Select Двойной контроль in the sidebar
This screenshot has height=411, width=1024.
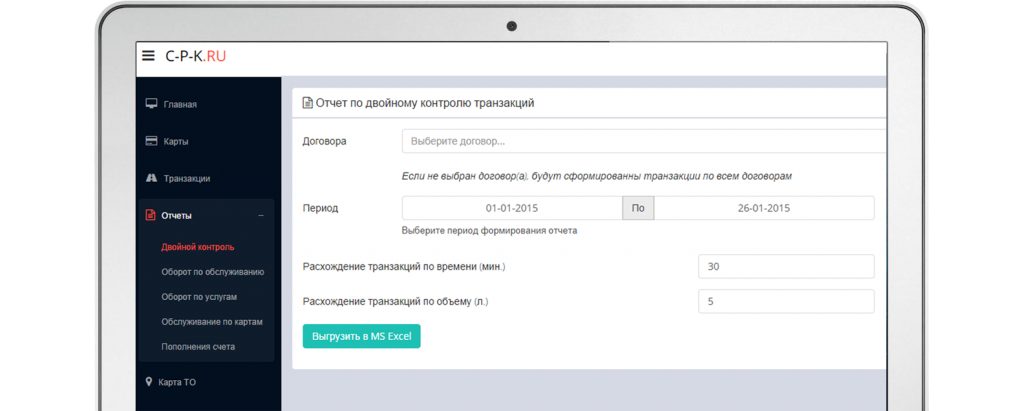pyautogui.click(x=198, y=246)
